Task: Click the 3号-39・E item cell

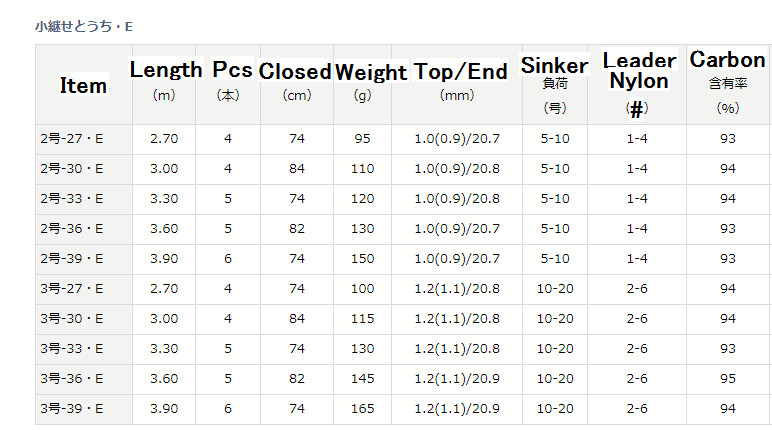Action: coord(84,410)
